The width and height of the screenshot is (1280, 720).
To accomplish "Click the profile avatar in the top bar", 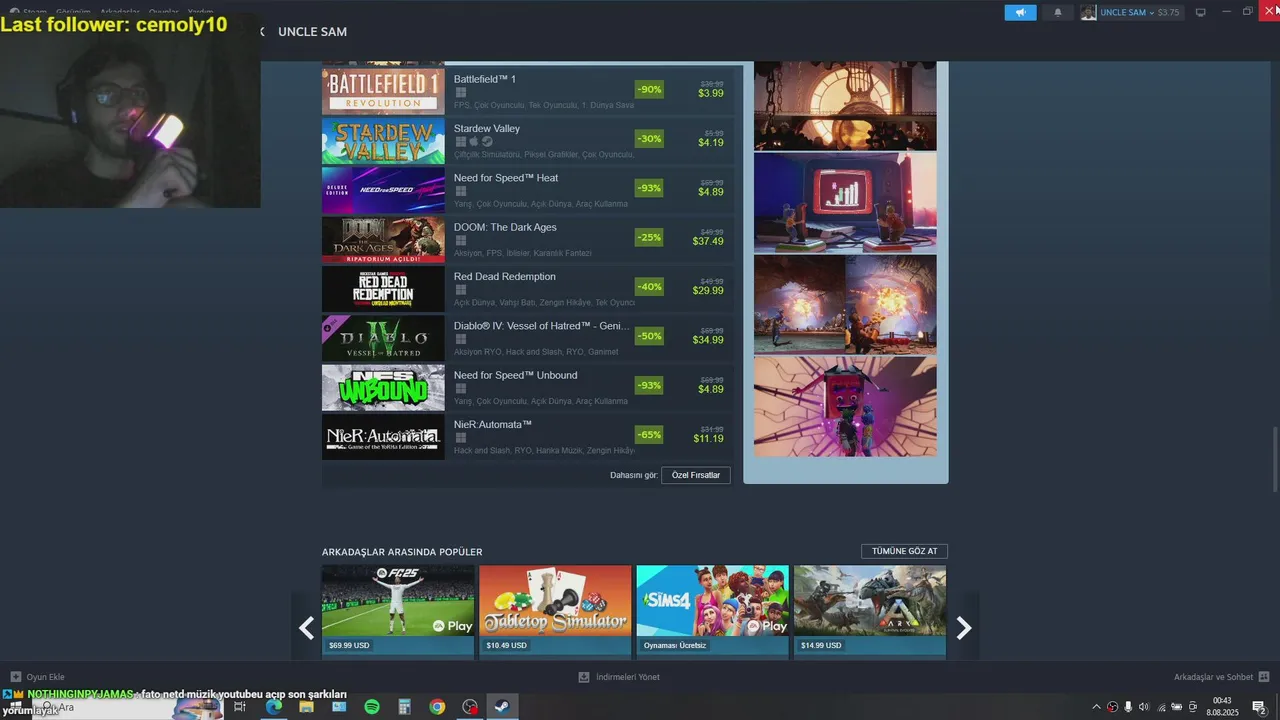I will [x=1088, y=13].
